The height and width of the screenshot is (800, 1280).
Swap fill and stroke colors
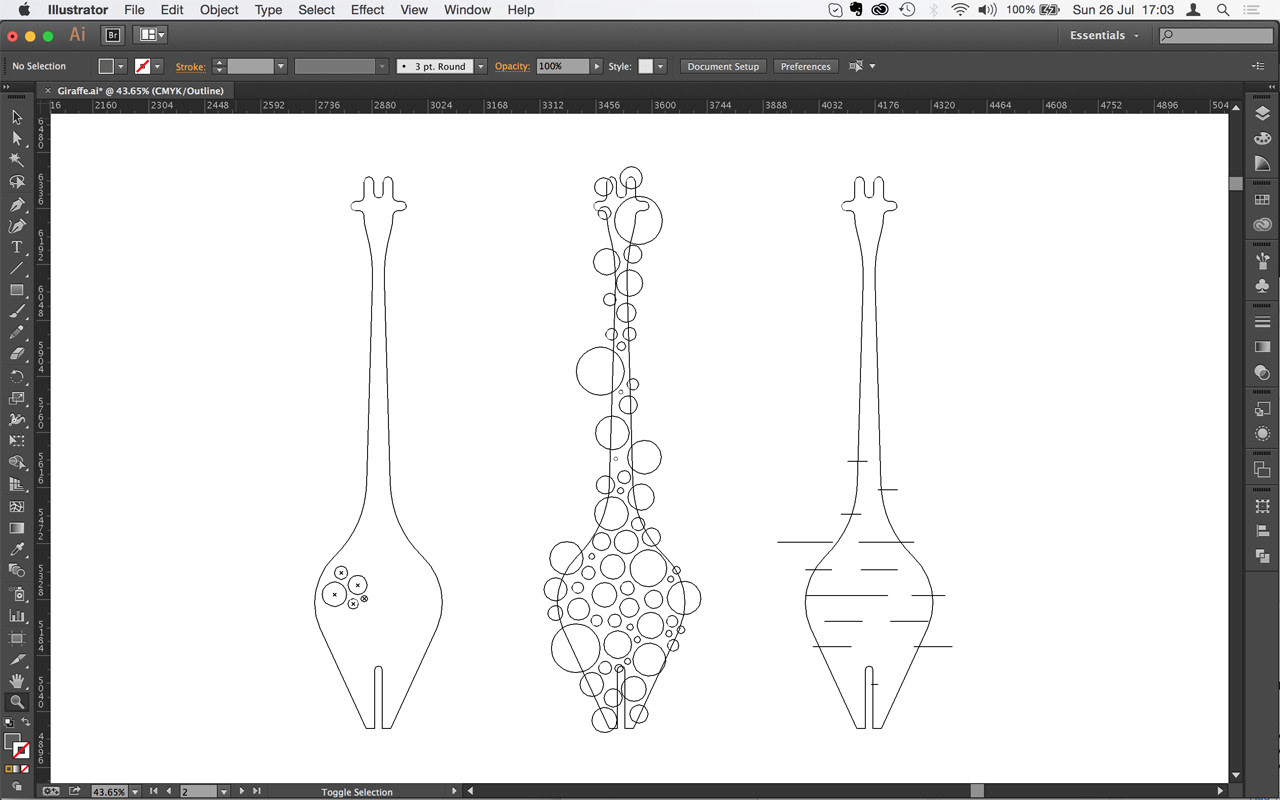26,721
